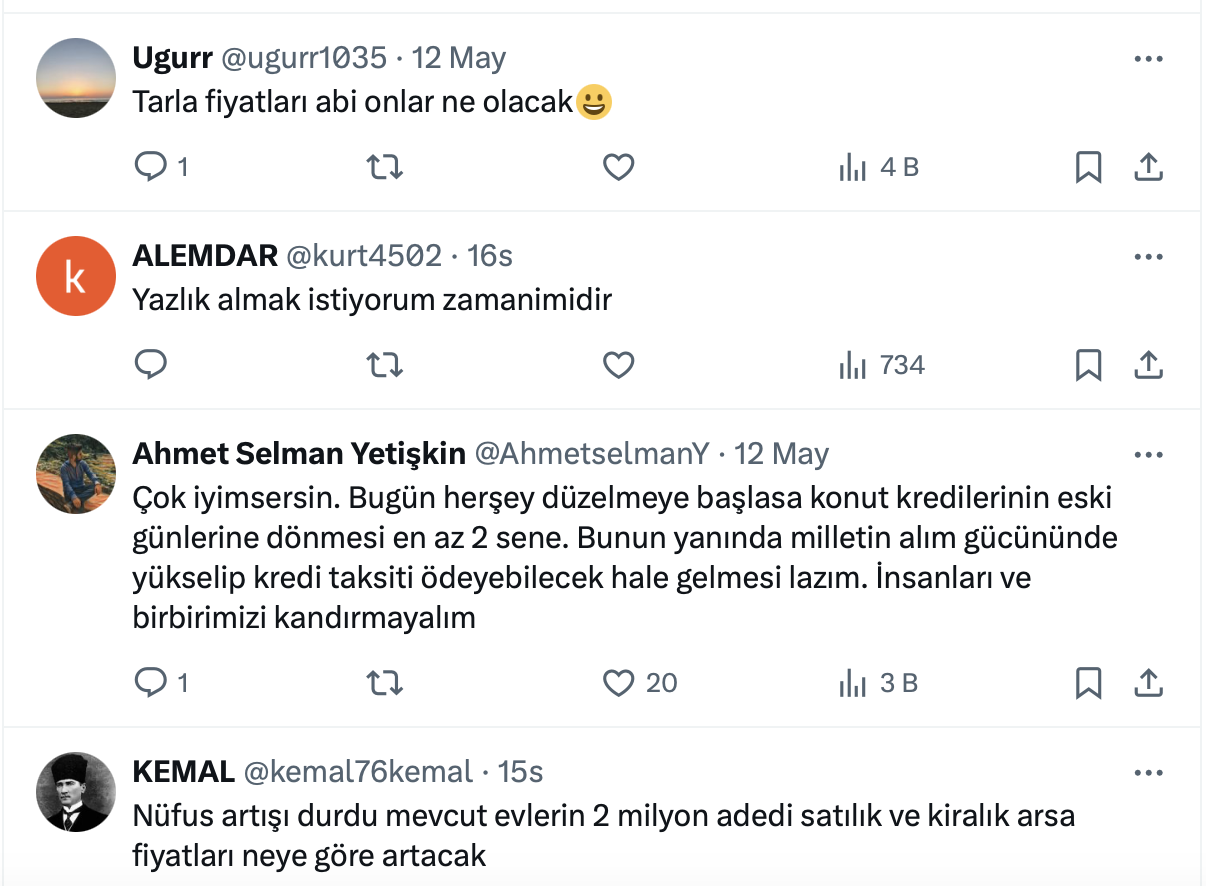This screenshot has width=1206, height=886.
Task: Open the 12 May timestamp on Ugurr's tweet
Action: (459, 58)
